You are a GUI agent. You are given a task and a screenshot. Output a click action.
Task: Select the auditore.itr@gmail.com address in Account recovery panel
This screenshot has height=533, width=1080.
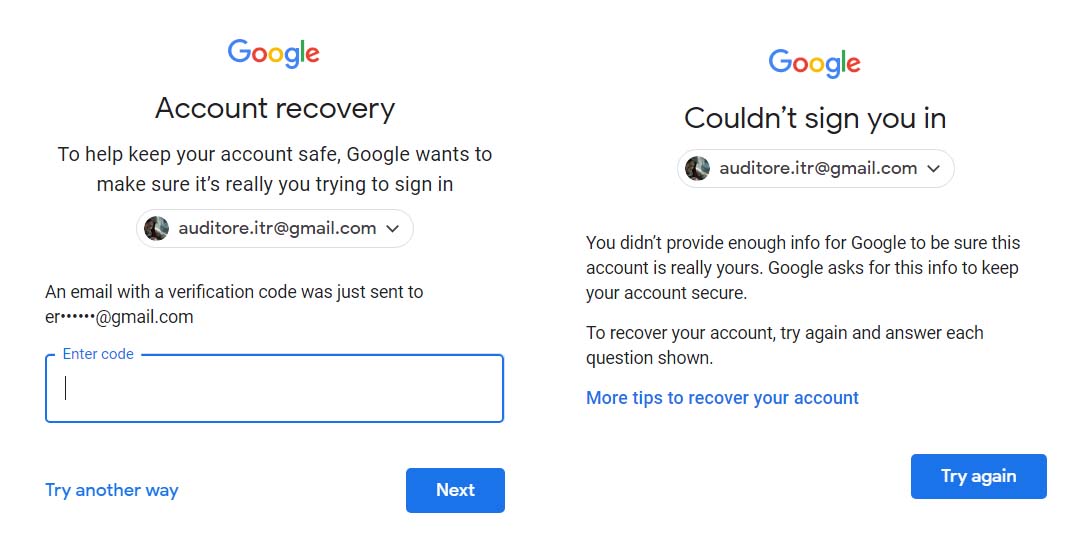[277, 228]
